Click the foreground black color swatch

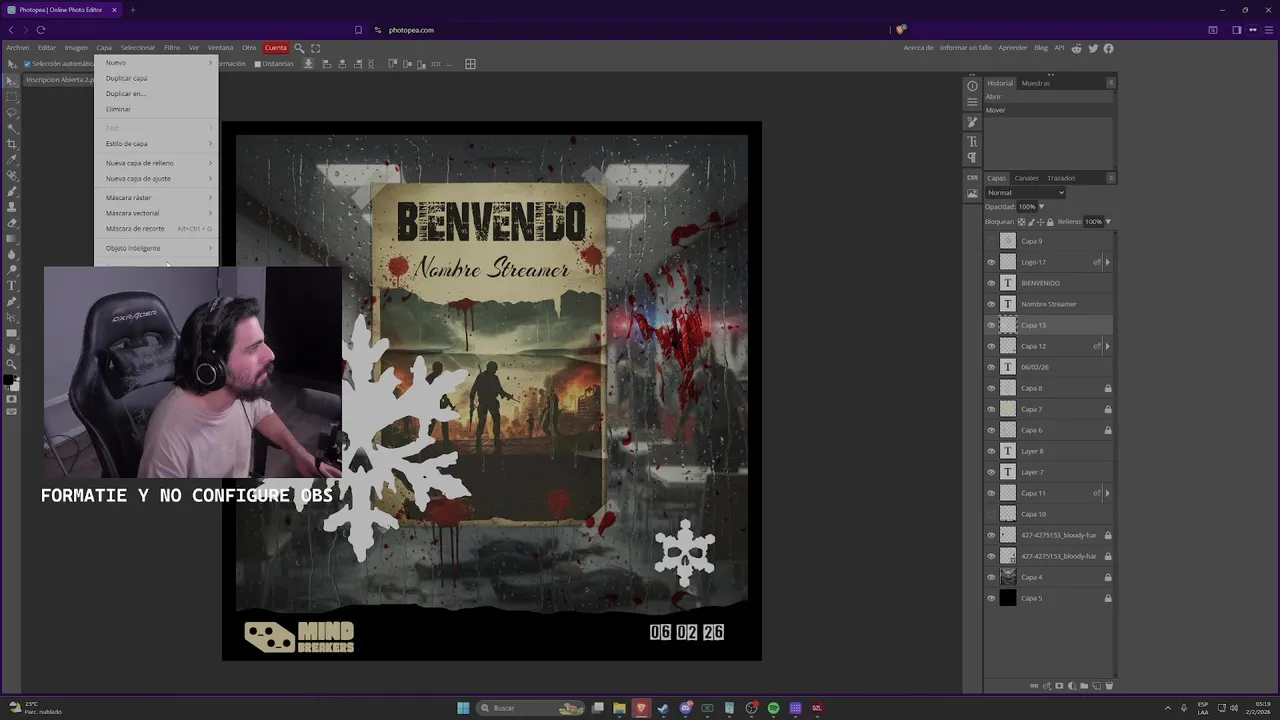9,380
